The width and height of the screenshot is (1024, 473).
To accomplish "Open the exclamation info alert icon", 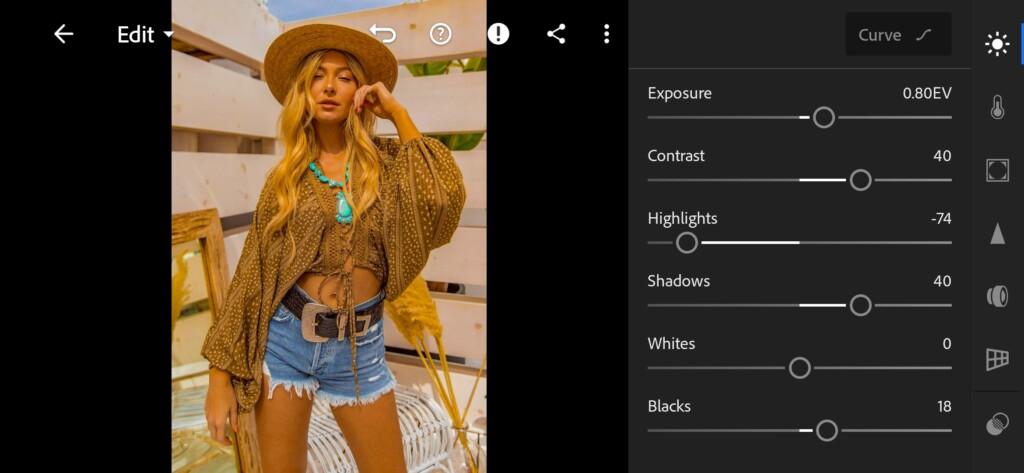I will click(x=498, y=34).
